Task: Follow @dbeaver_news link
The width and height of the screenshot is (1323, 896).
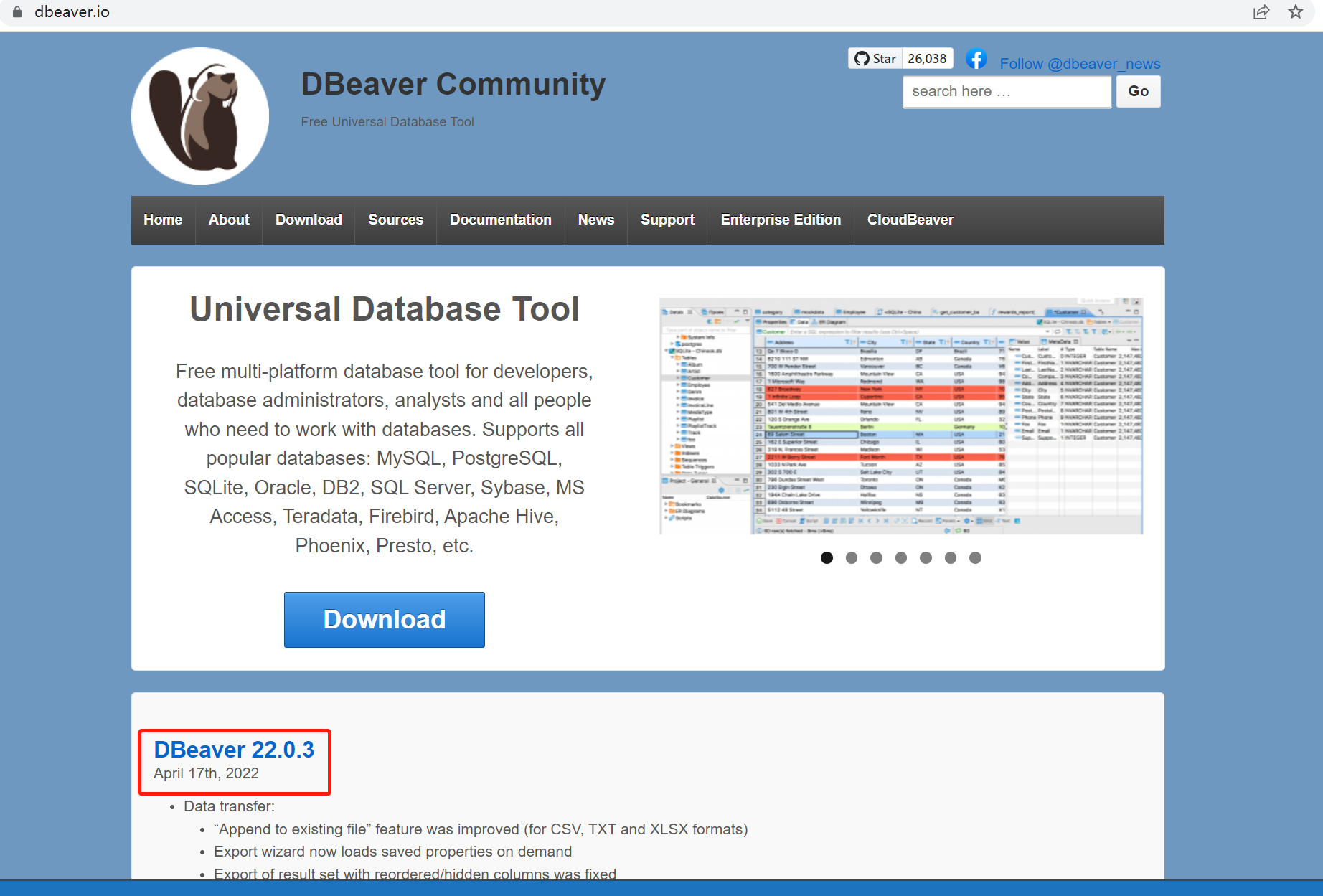Action: tap(1079, 63)
